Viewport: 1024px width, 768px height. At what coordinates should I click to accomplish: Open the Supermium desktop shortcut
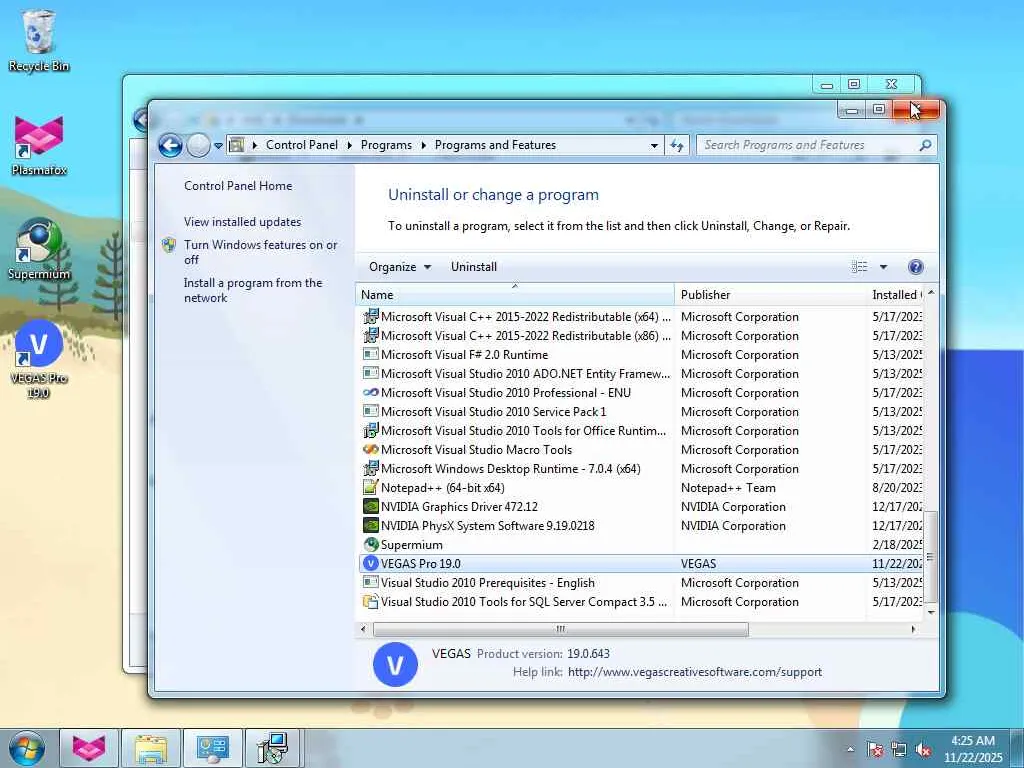[x=39, y=249]
